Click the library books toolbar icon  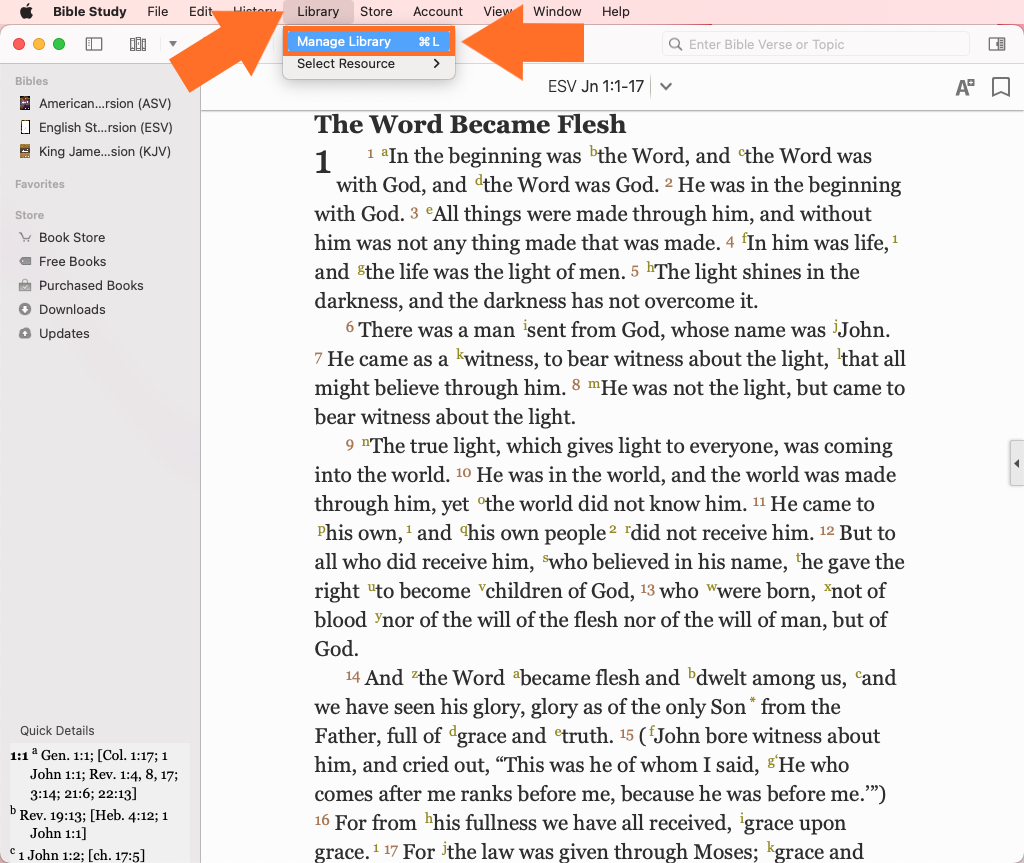[x=138, y=44]
